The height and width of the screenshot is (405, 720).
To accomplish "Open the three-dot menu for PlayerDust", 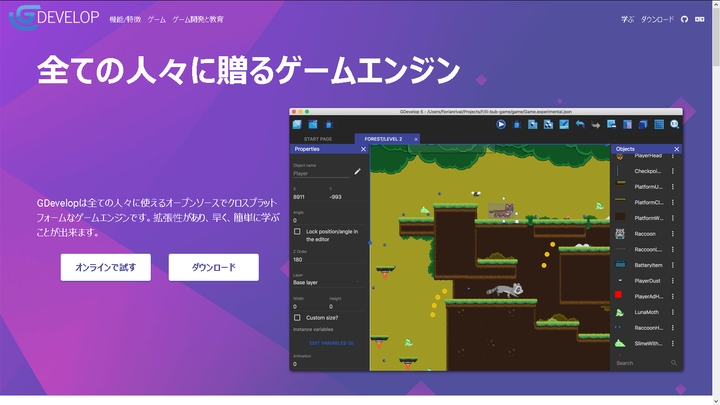I will click(673, 281).
